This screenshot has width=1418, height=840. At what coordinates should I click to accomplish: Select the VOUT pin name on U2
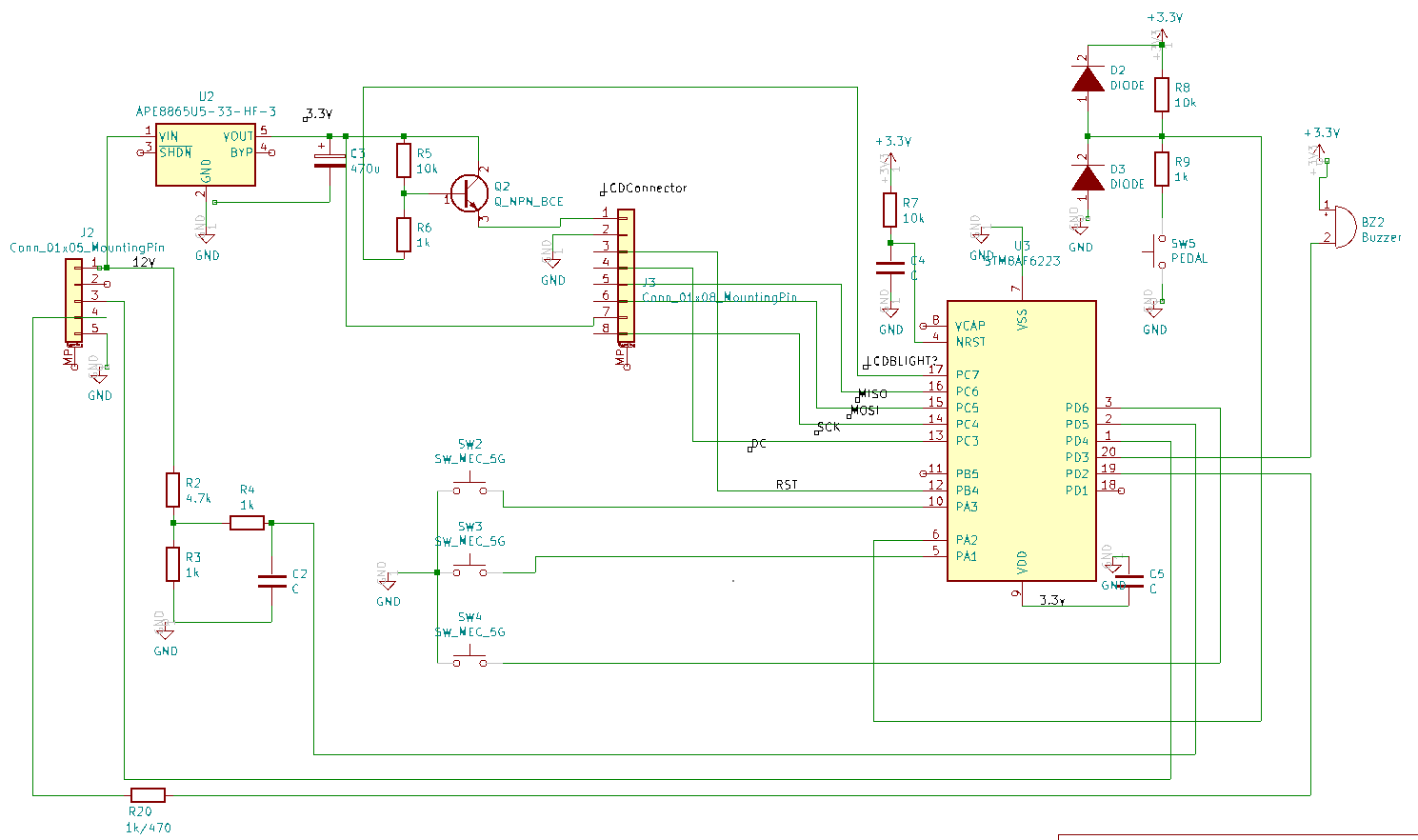(238, 136)
